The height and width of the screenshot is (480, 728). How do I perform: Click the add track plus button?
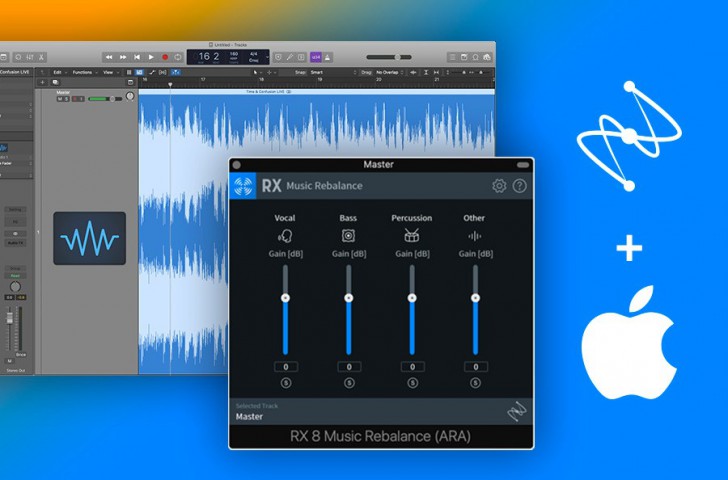[x=42, y=82]
